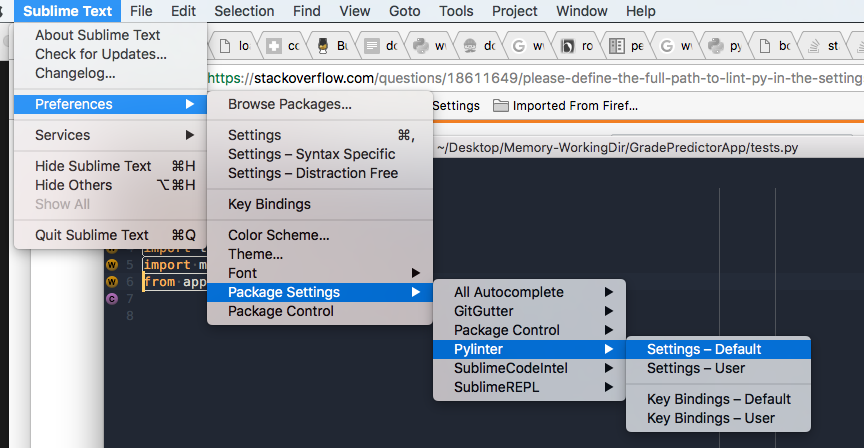864x448 pixels.
Task: Open the View menu
Action: click(x=354, y=11)
